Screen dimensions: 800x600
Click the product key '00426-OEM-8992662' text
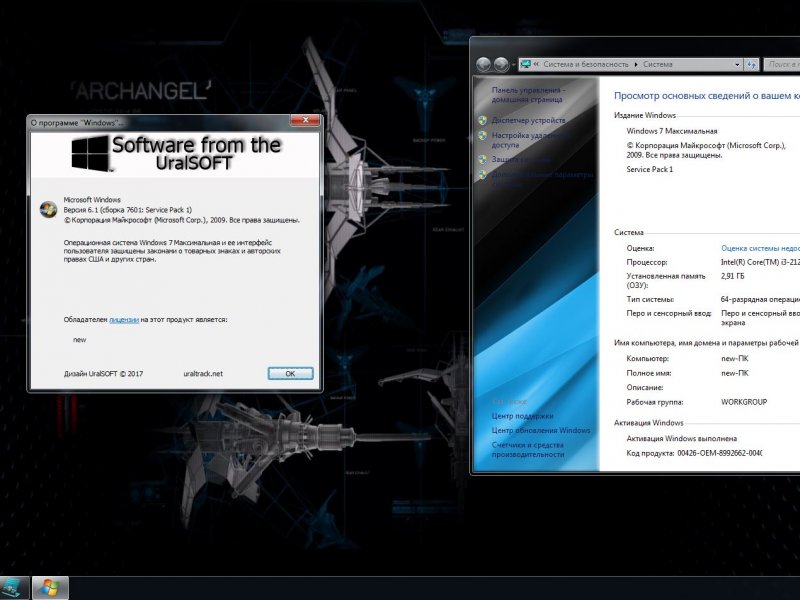(719, 453)
